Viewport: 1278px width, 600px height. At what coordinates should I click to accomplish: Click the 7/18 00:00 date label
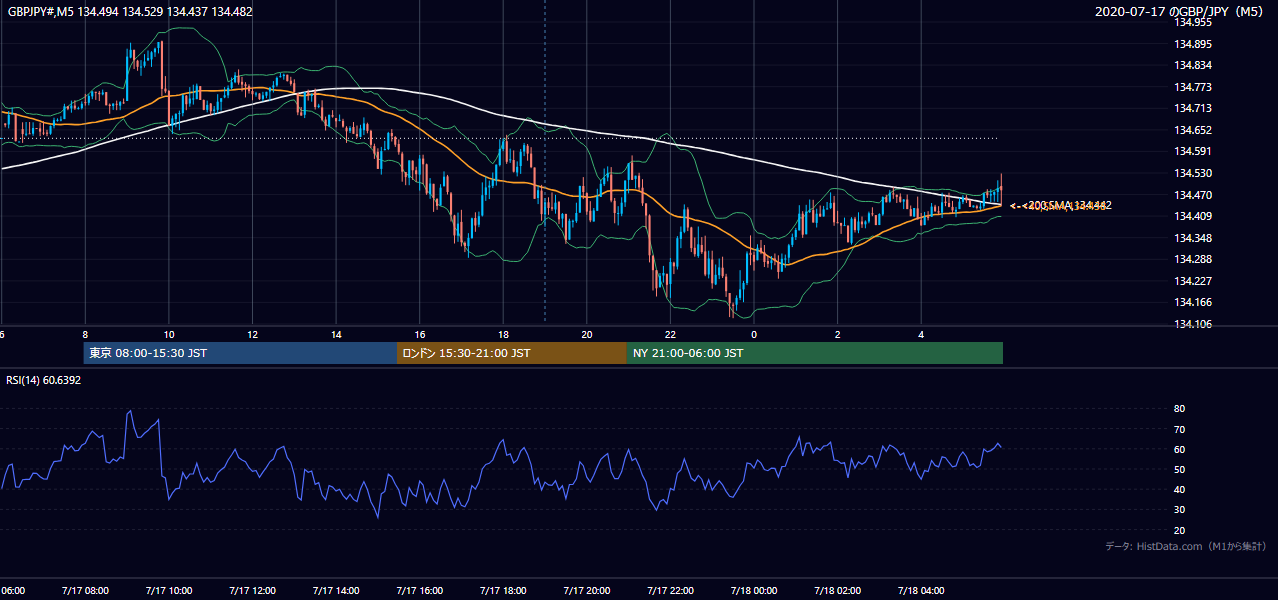754,590
